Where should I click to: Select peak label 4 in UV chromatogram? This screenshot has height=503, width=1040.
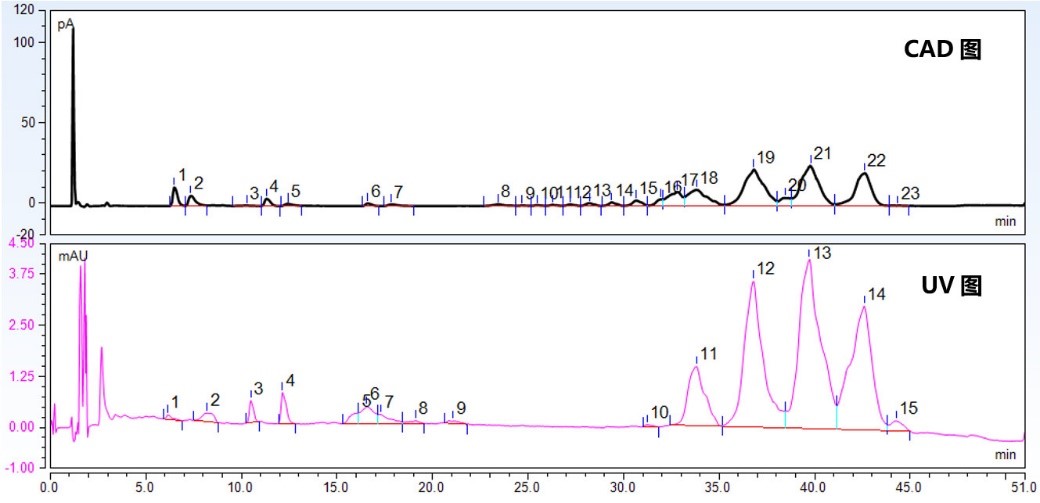(290, 381)
